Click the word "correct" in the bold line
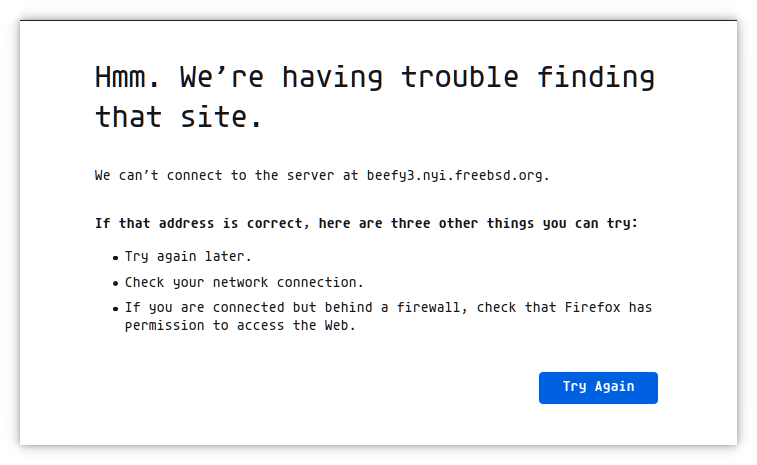 pyautogui.click(x=281, y=223)
